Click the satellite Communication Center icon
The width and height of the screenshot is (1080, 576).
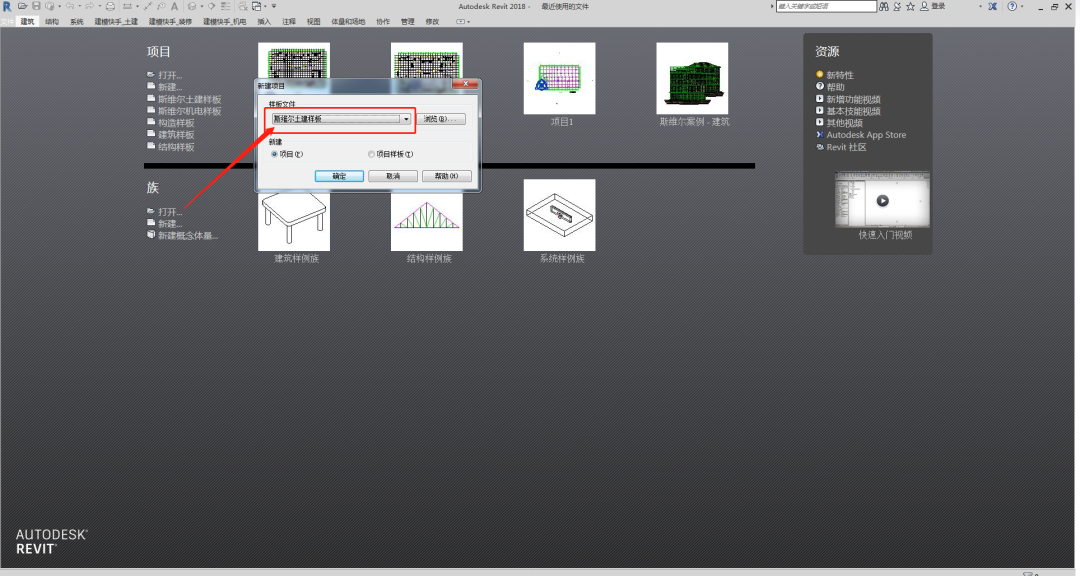pyautogui.click(x=897, y=6)
